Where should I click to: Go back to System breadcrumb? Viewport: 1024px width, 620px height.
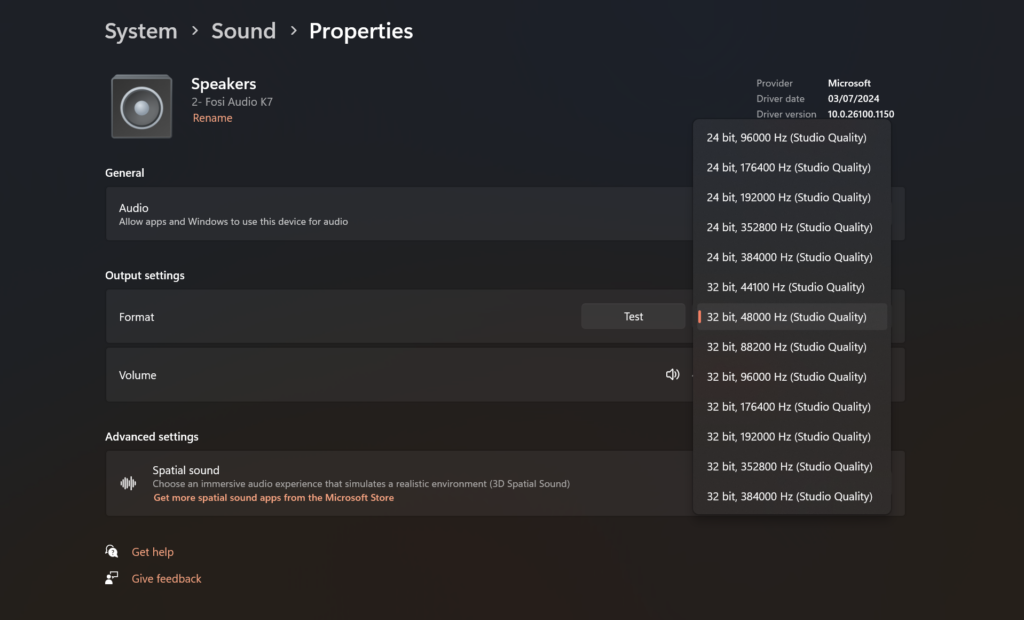(x=141, y=31)
